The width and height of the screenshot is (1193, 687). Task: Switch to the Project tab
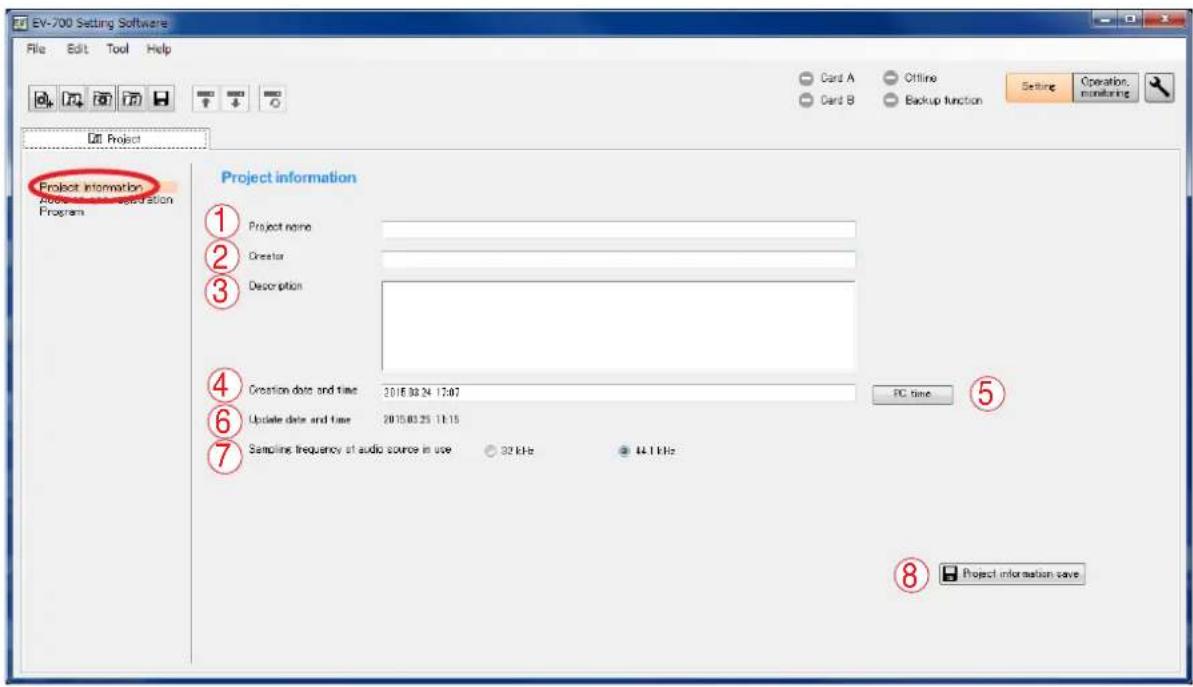pyautogui.click(x=115, y=139)
